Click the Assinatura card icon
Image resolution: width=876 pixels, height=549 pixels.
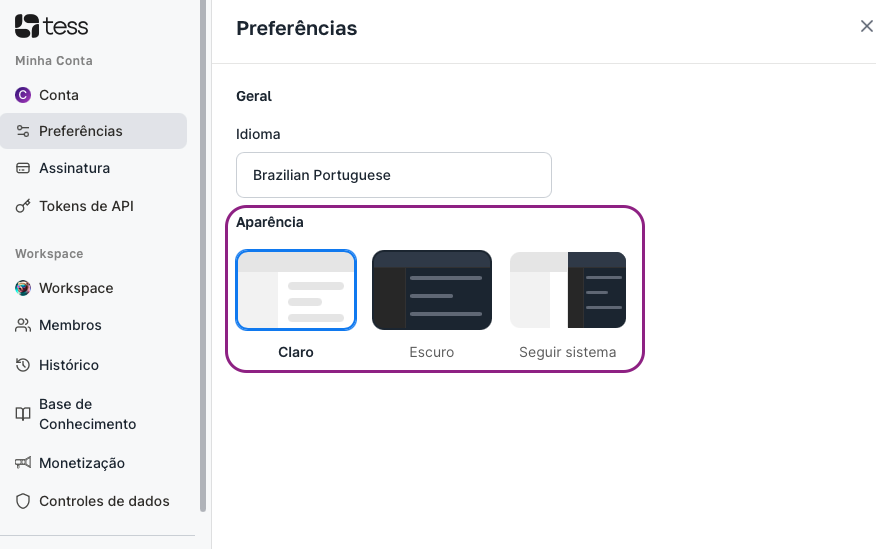23,168
